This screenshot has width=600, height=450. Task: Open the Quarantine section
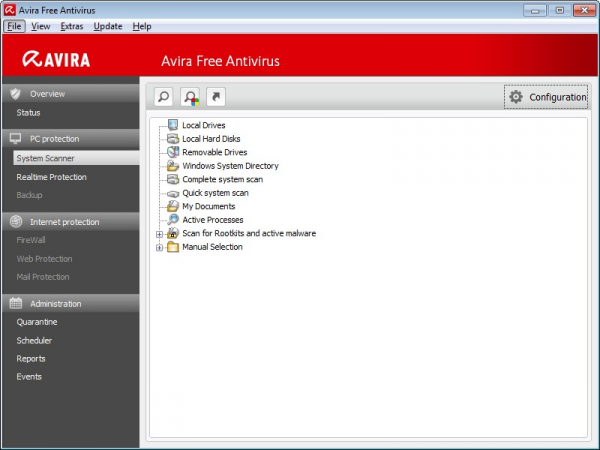(37, 322)
